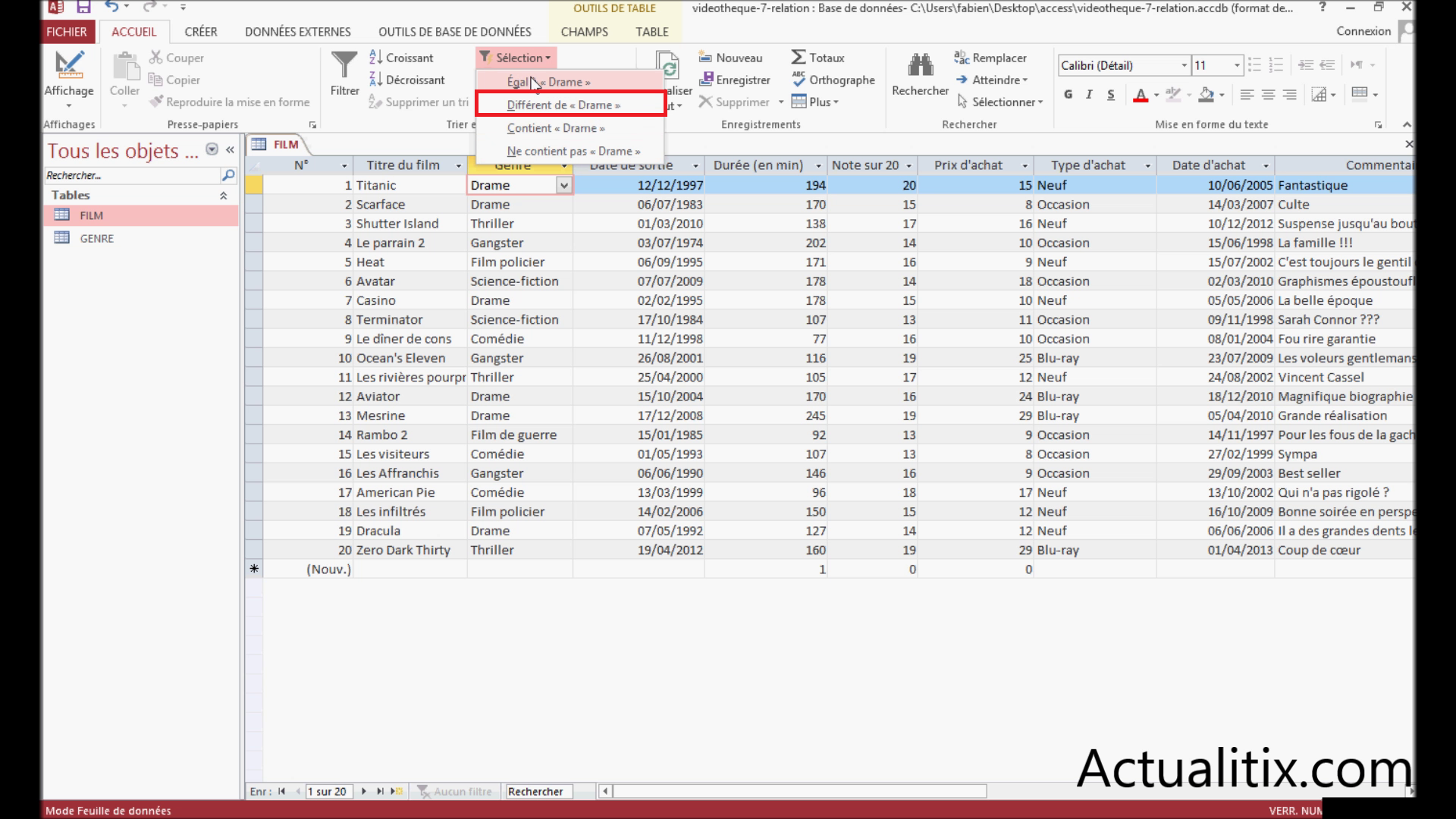The image size is (1456, 819).
Task: Create new blank record from navigation bar
Action: [x=397, y=791]
